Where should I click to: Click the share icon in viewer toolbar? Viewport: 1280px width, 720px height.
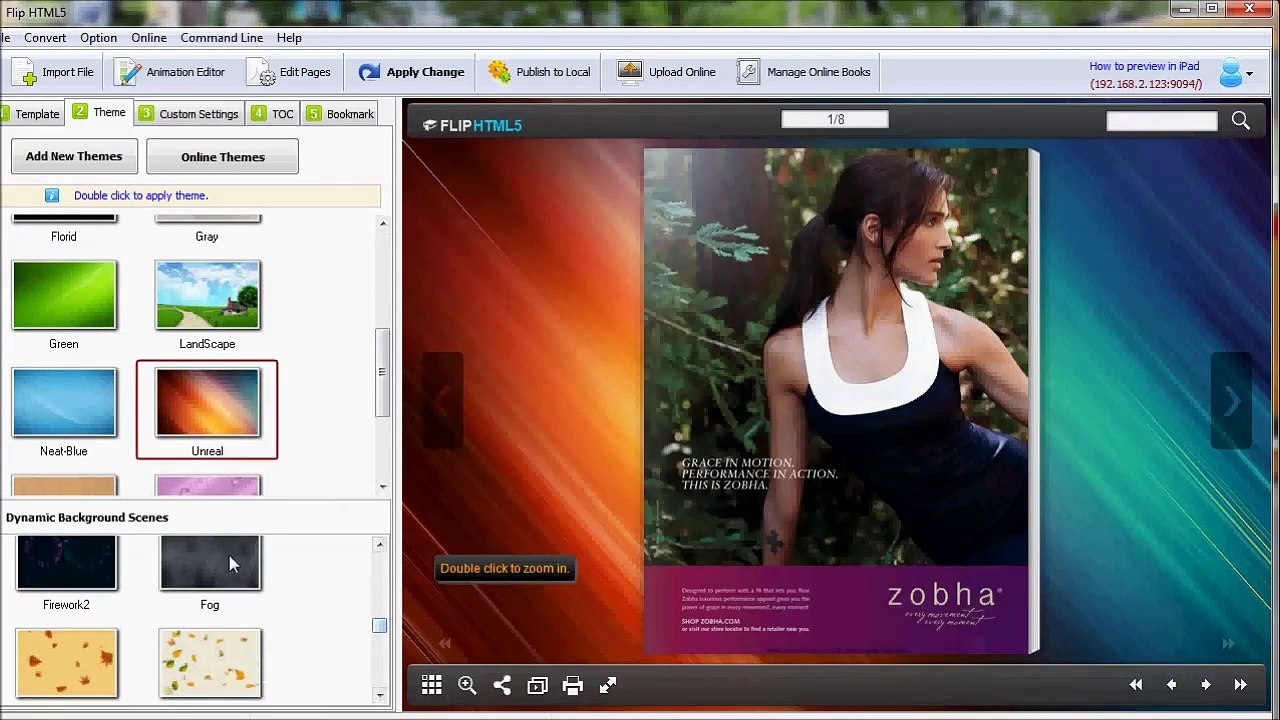pos(502,685)
